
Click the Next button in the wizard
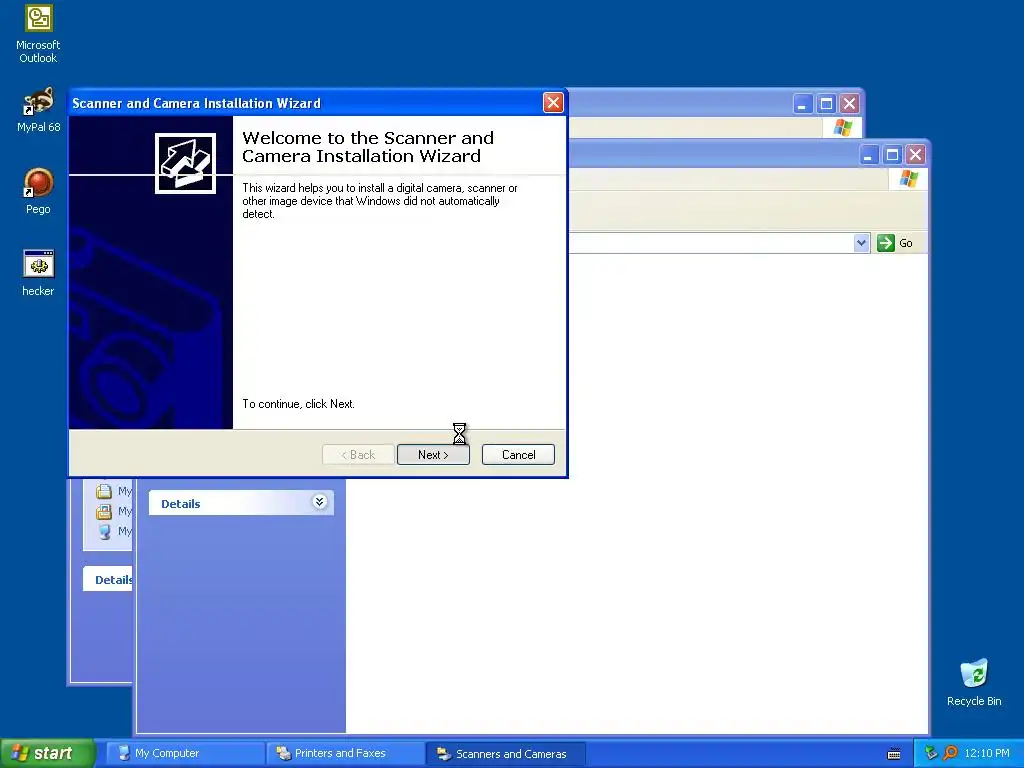click(433, 455)
